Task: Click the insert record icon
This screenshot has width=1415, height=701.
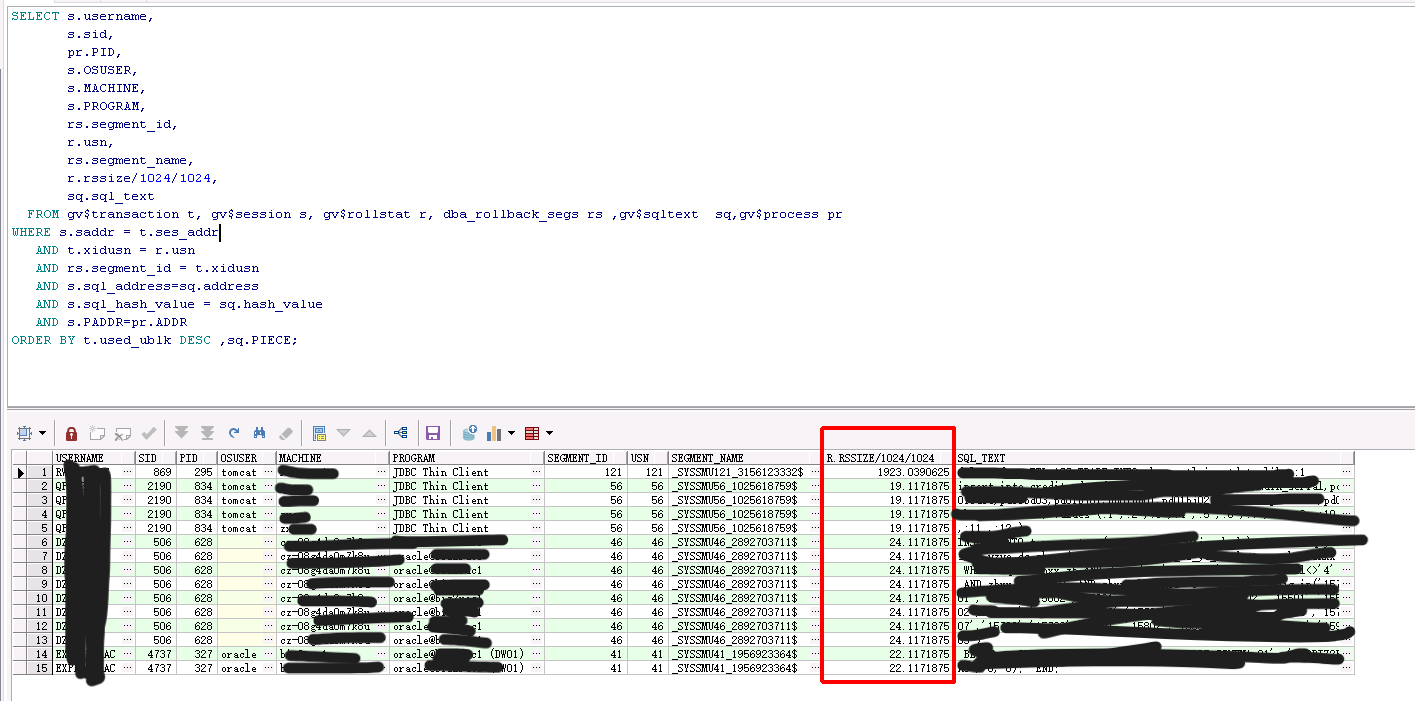Action: coord(97,433)
